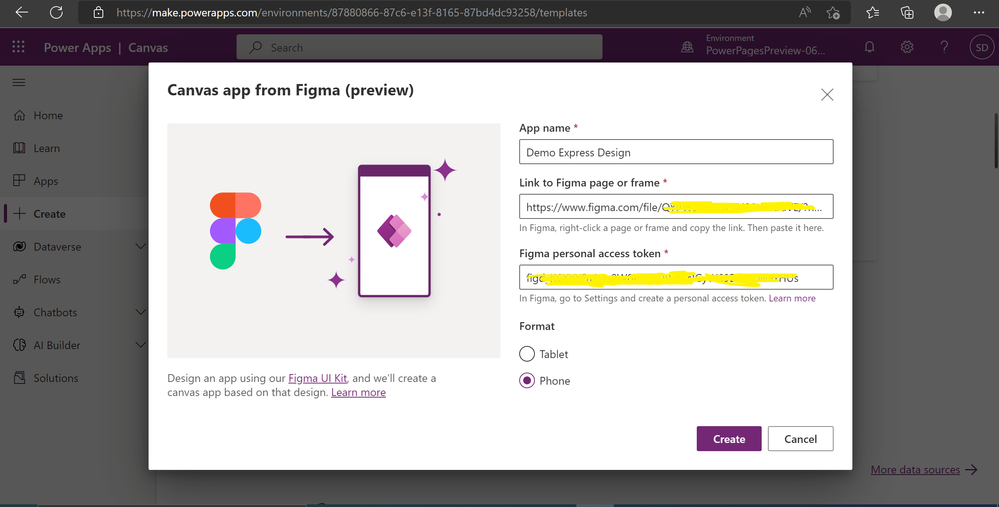
Task: Open the Power Apps app launcher waffle
Action: coord(18,46)
